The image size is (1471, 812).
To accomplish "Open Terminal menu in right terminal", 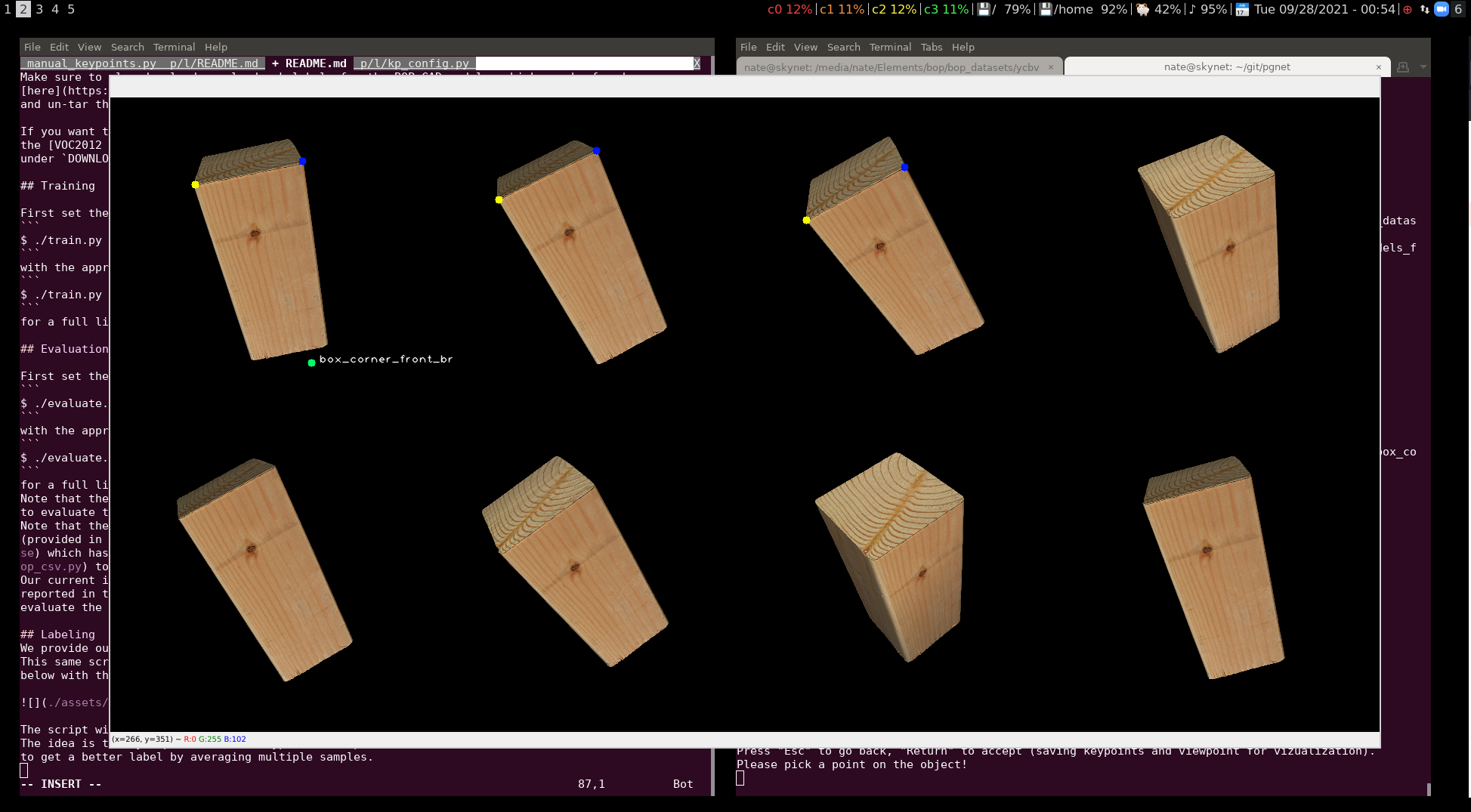I will coord(890,47).
